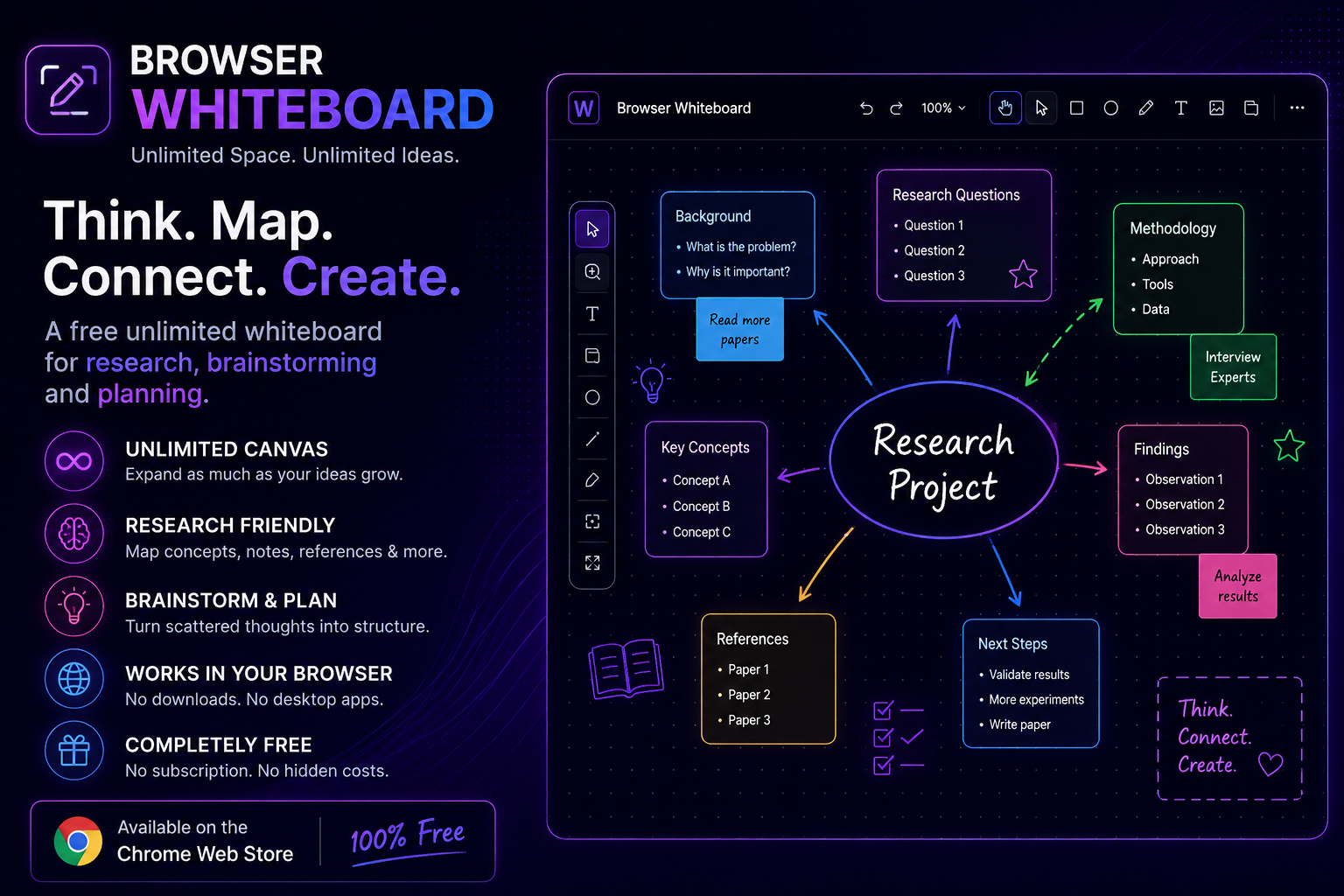Click the open book doodle
Viewport: 1344px width, 896px height.
[626, 669]
